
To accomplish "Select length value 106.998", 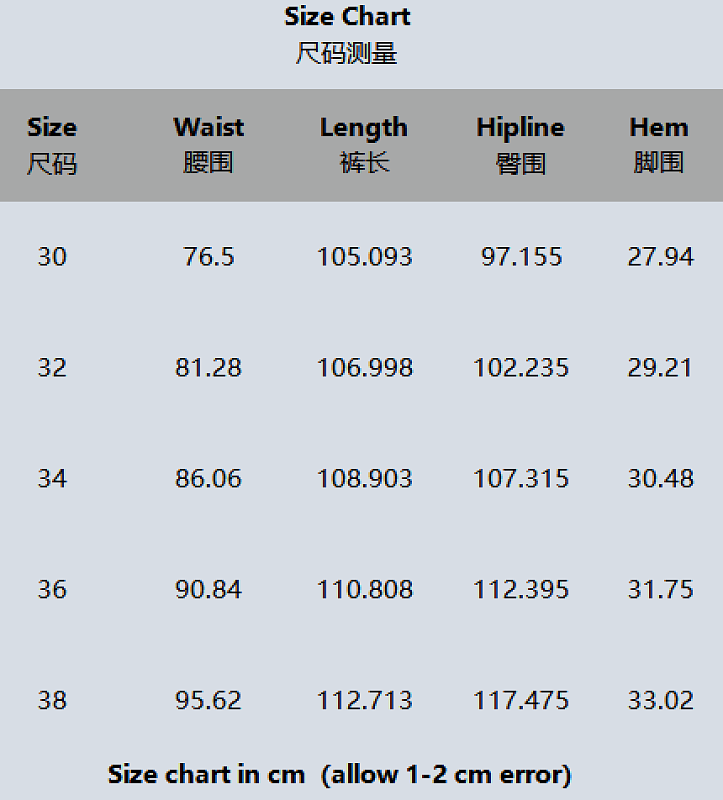I will point(365,368).
